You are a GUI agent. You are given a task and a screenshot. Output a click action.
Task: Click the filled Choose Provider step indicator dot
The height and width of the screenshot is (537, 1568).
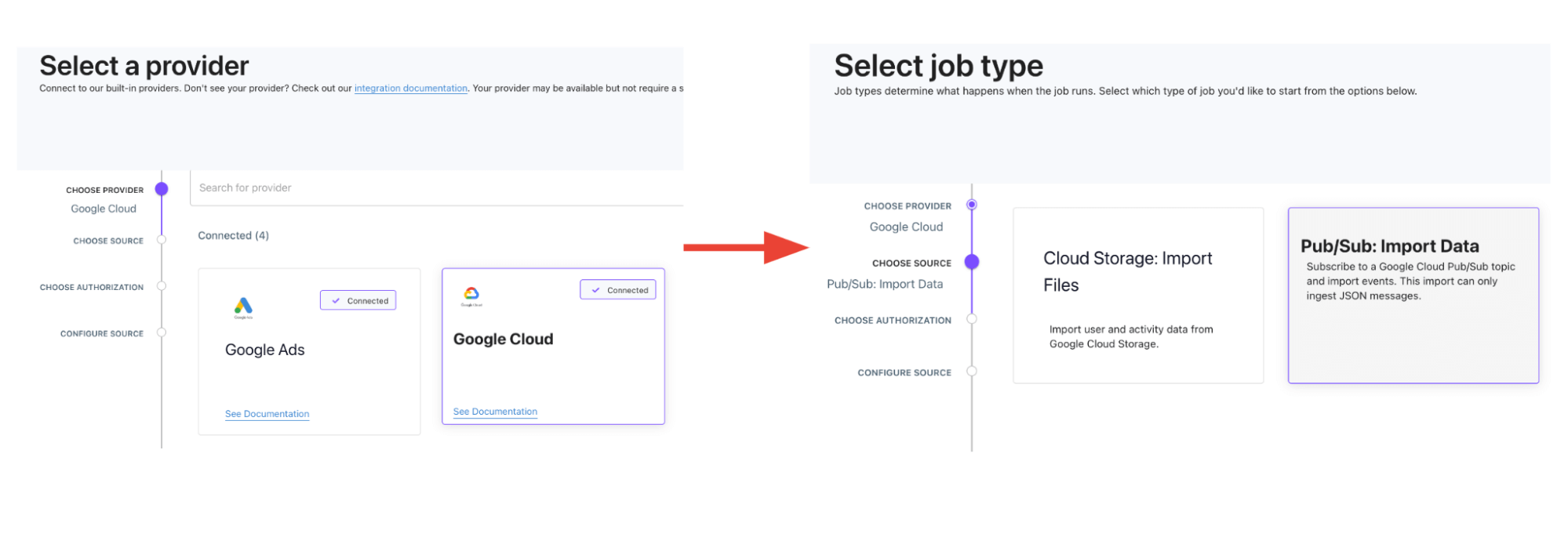(162, 188)
